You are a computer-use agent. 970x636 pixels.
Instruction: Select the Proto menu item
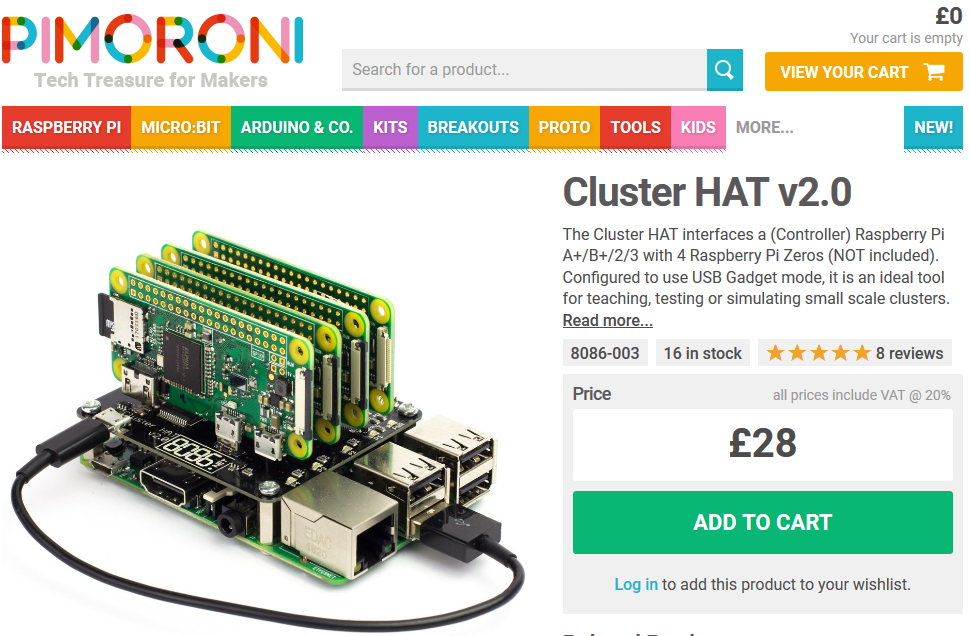tap(564, 127)
